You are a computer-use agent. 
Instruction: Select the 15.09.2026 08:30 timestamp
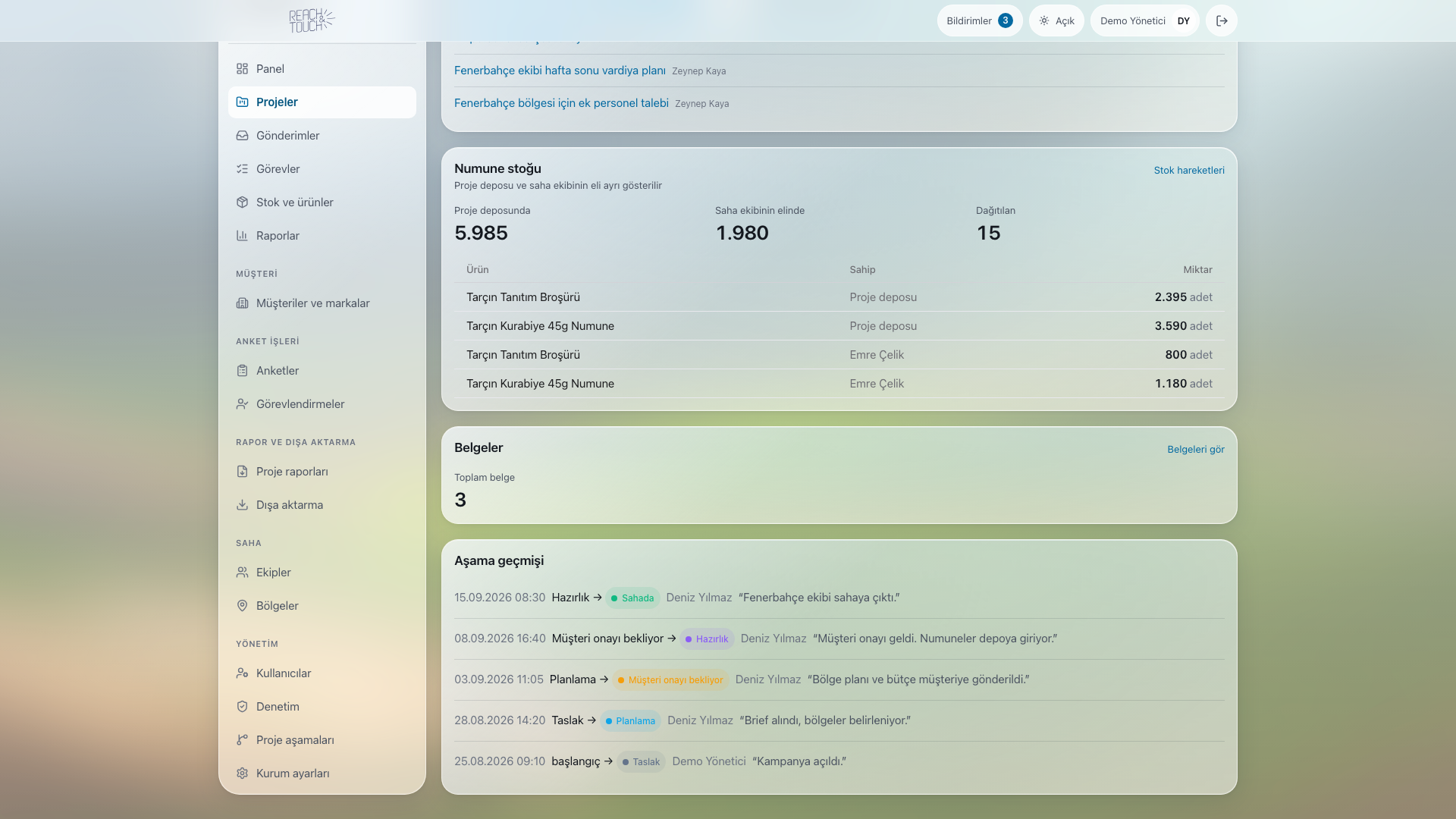(500, 598)
